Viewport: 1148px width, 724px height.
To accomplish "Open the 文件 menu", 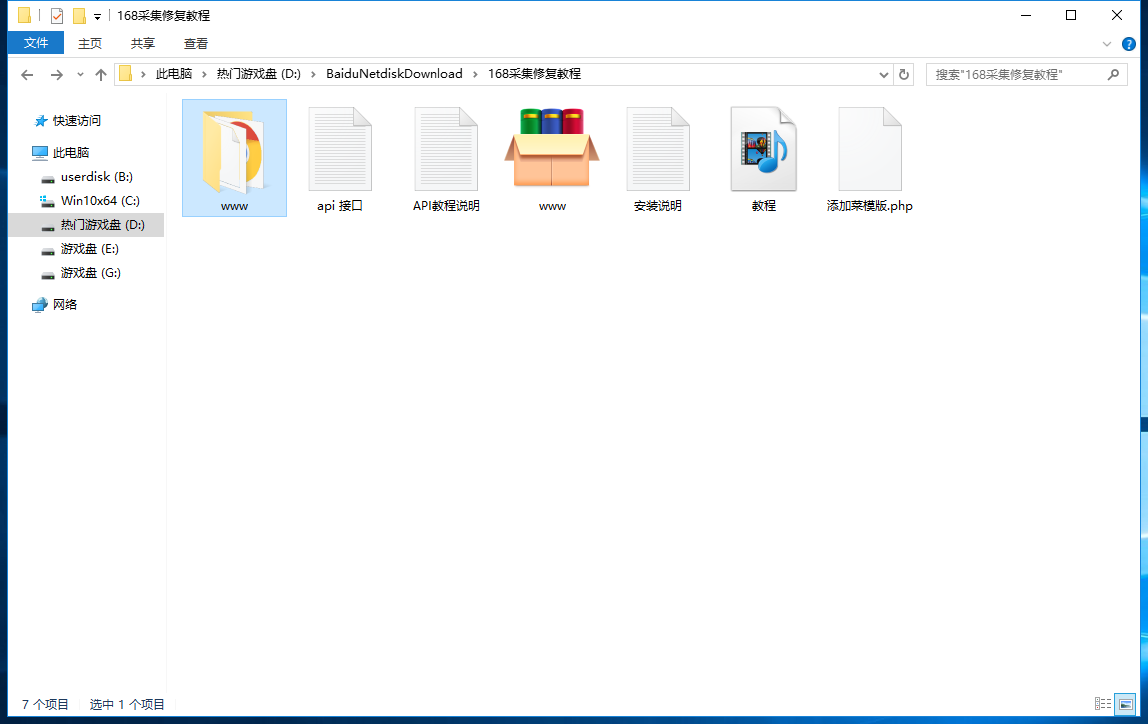I will (36, 43).
